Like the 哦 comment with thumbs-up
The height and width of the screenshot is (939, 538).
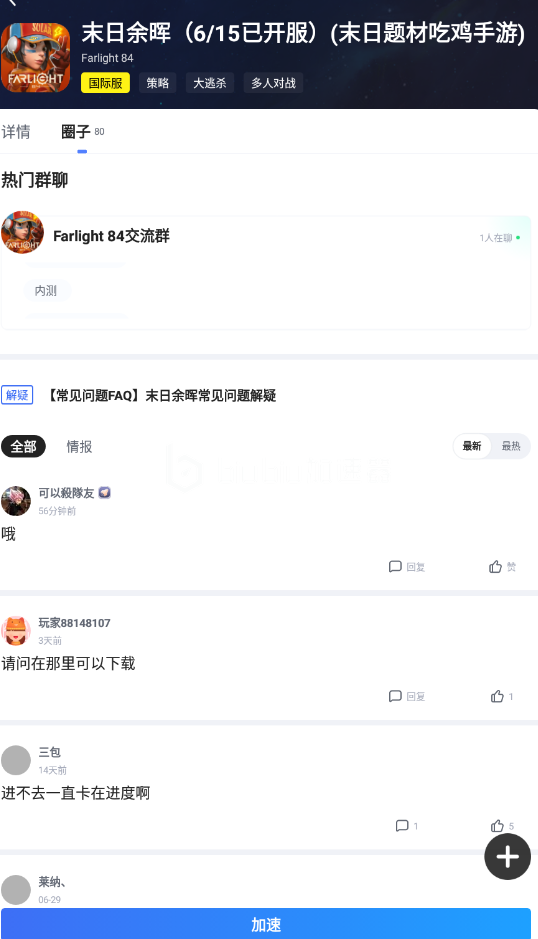point(502,567)
